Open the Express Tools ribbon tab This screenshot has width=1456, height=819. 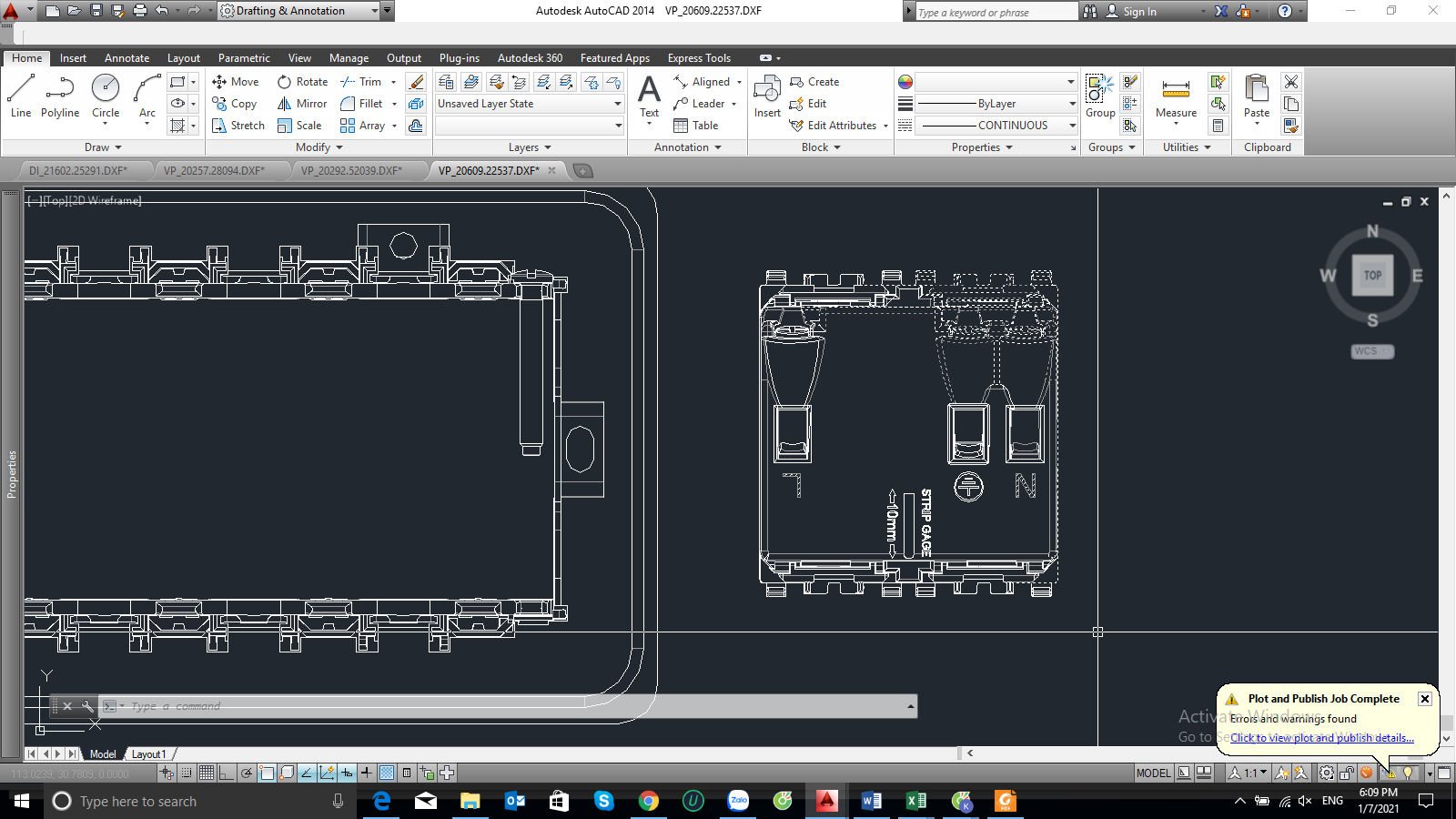(699, 57)
